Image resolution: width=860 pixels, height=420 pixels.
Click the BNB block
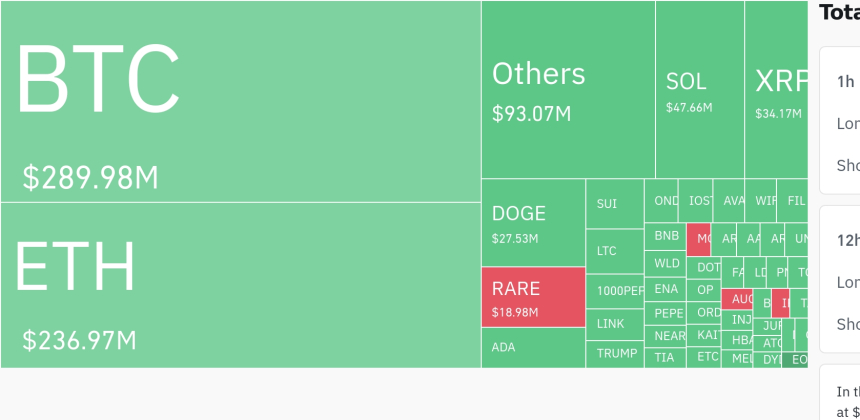point(665,236)
